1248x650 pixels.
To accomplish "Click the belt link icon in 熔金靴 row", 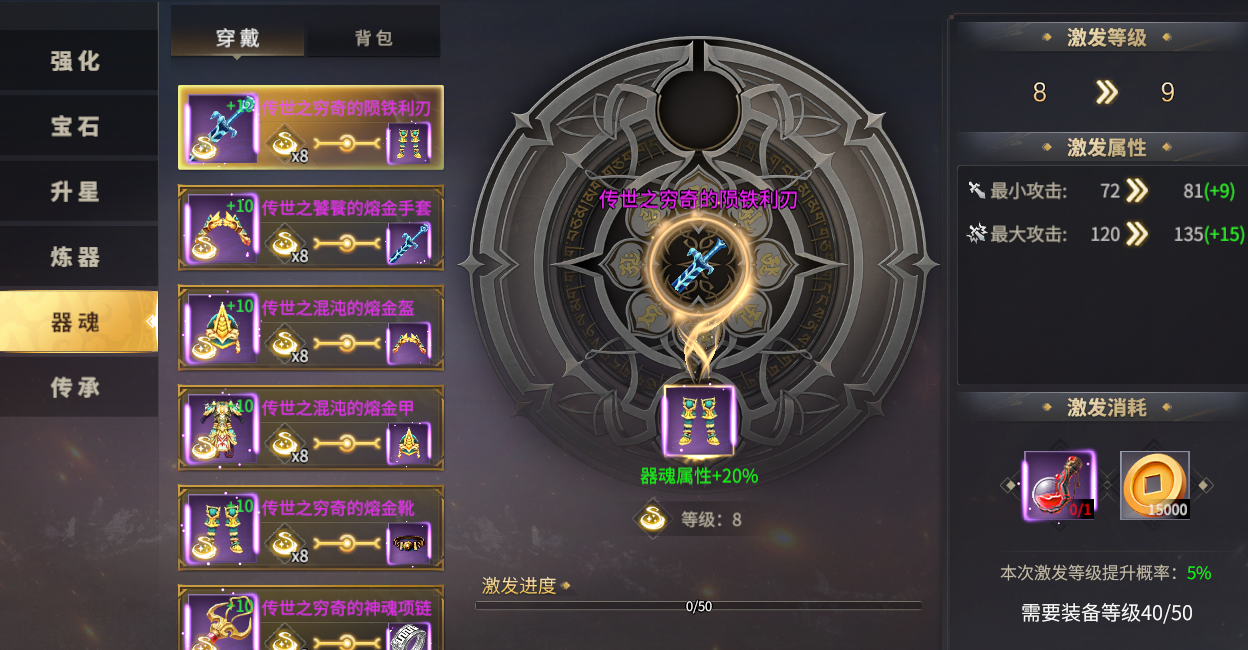I will click(408, 544).
